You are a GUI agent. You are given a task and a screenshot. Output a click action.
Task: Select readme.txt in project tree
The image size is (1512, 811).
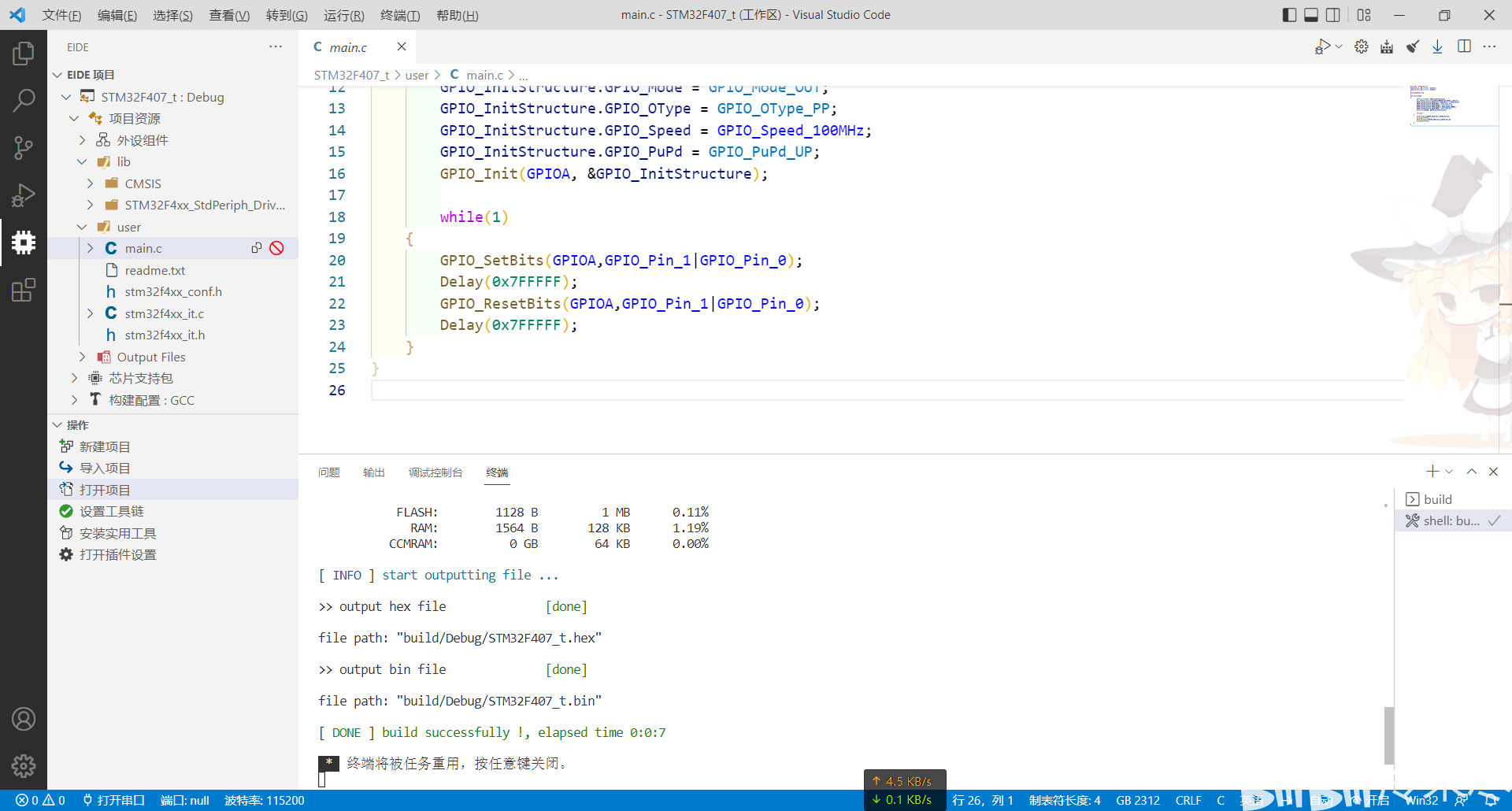pos(172,270)
